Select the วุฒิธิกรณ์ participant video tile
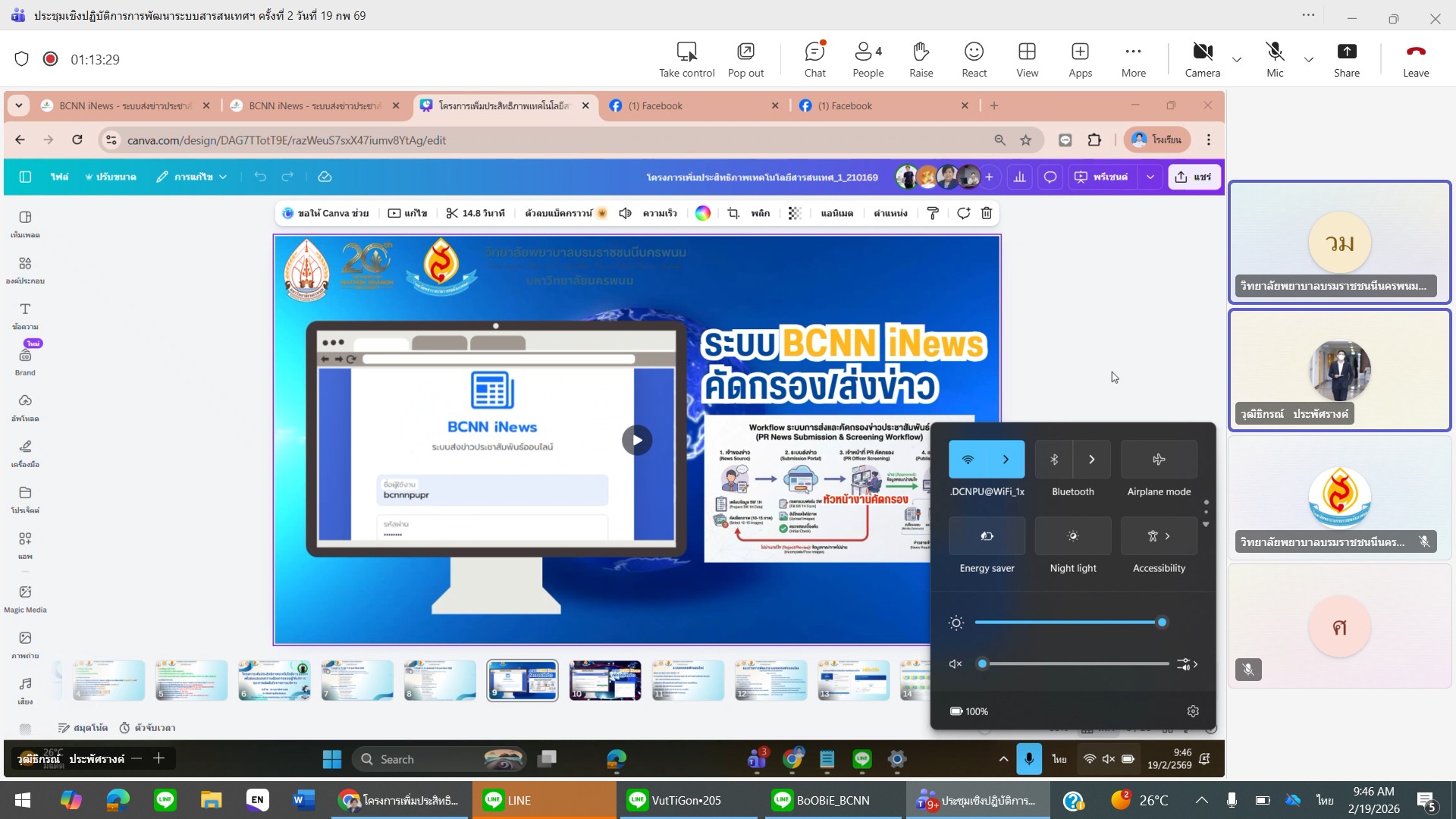This screenshot has width=1456, height=819. [1339, 370]
